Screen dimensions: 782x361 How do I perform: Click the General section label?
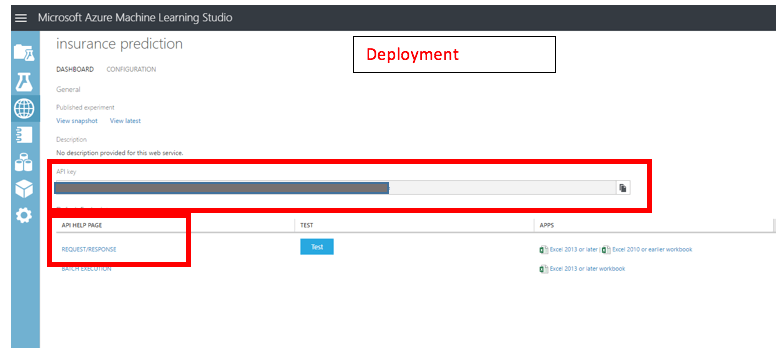68,90
